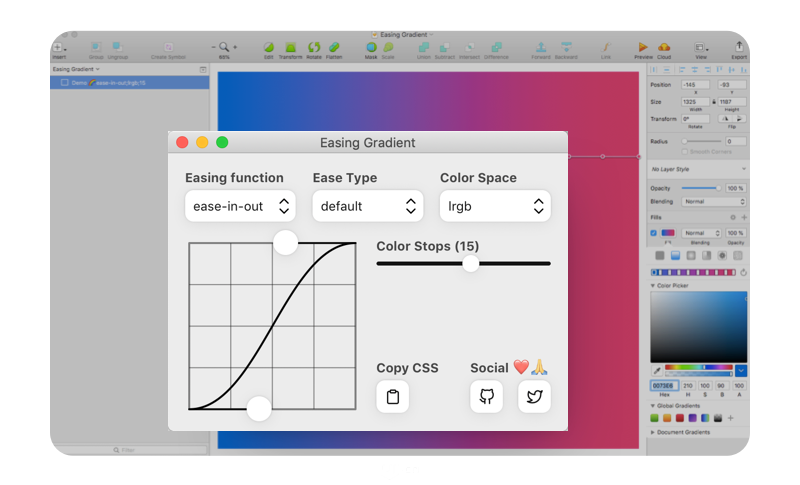
Task: Open the GitHub social link icon
Action: (x=487, y=397)
